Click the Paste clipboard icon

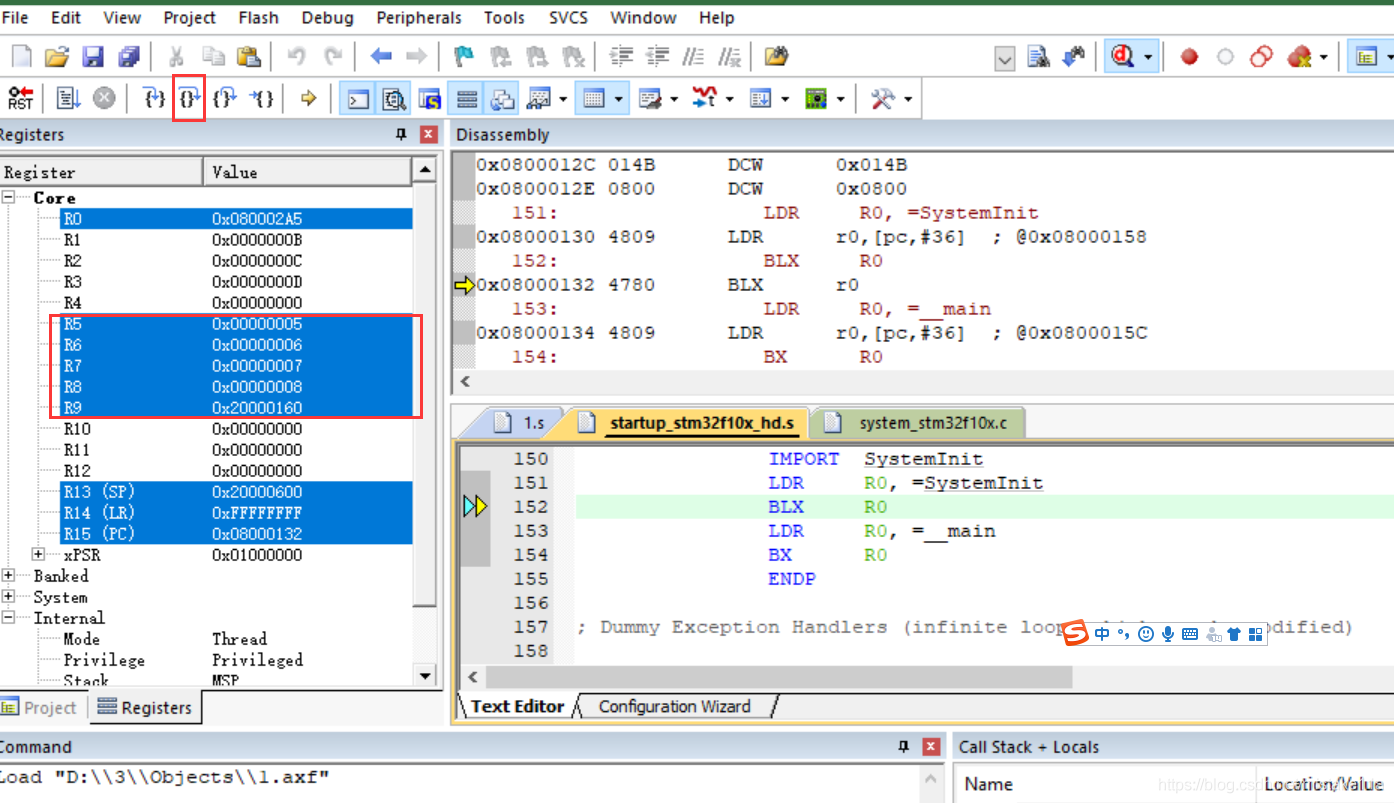pos(248,57)
